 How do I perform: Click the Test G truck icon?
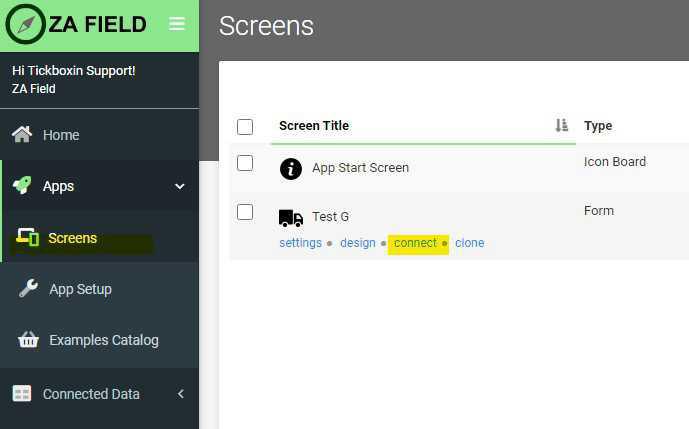(291, 217)
